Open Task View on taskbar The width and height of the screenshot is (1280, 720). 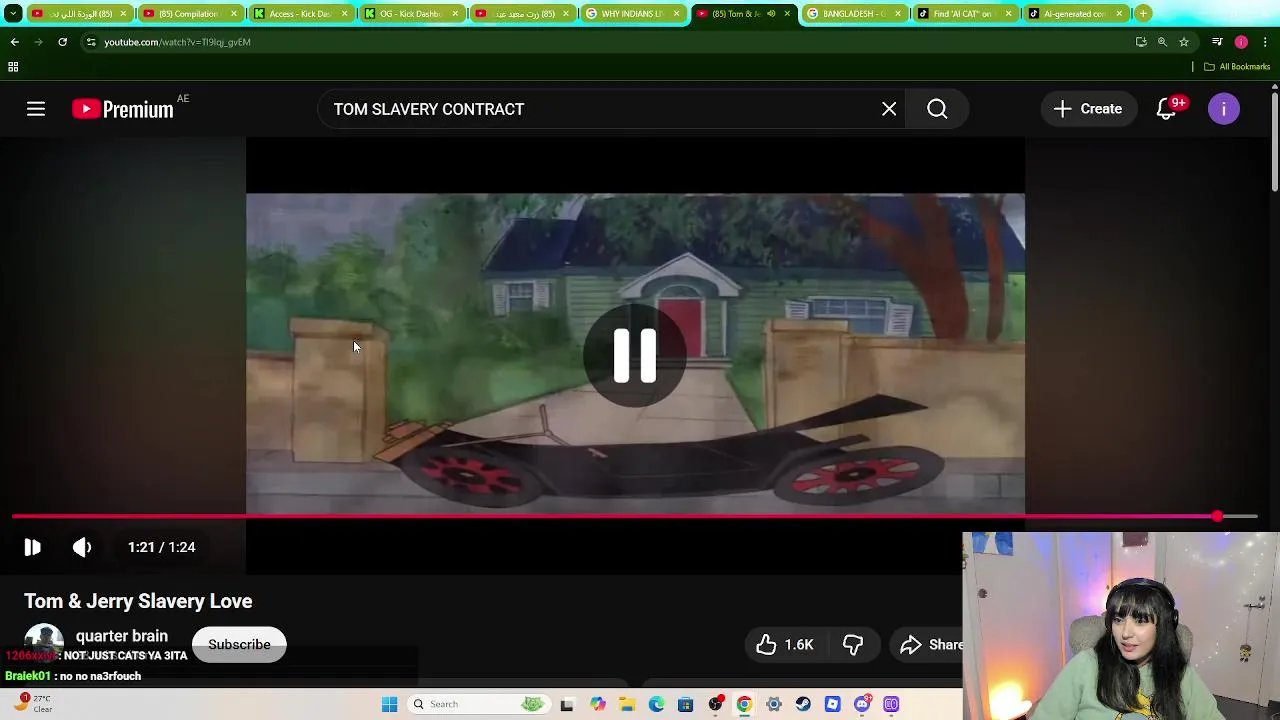tap(567, 704)
